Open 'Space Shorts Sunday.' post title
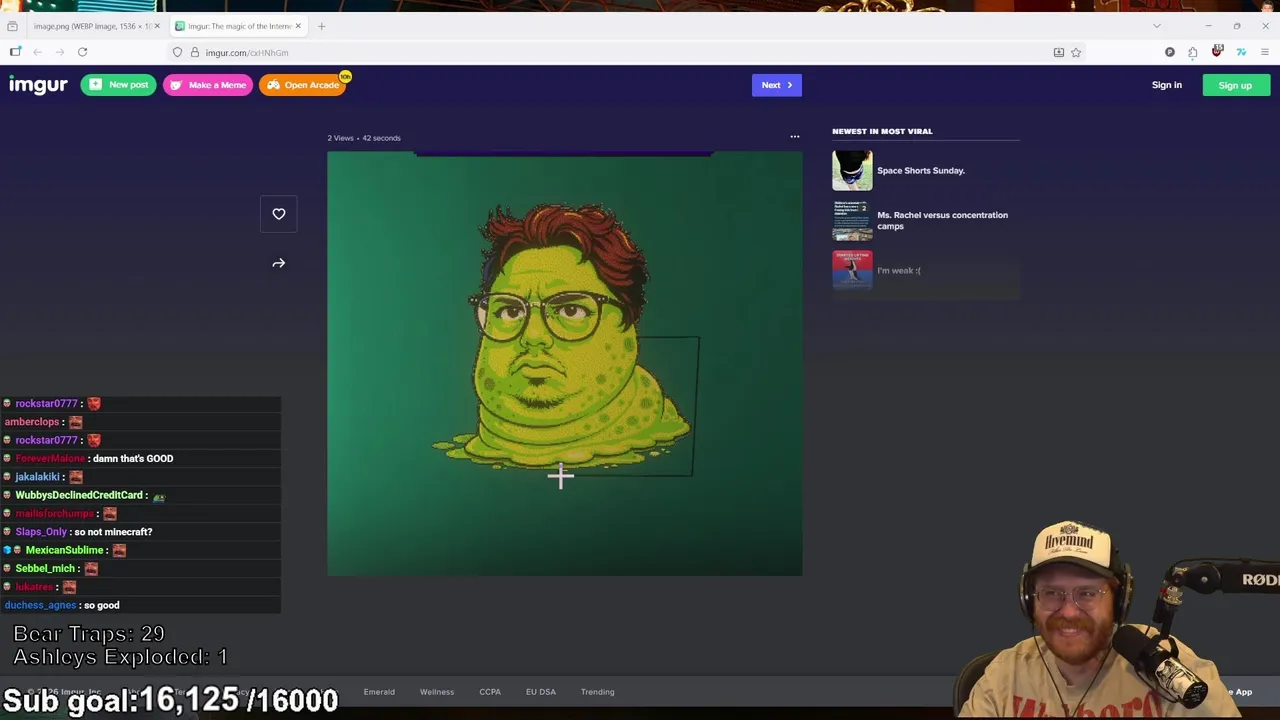The height and width of the screenshot is (720, 1280). pos(921,171)
